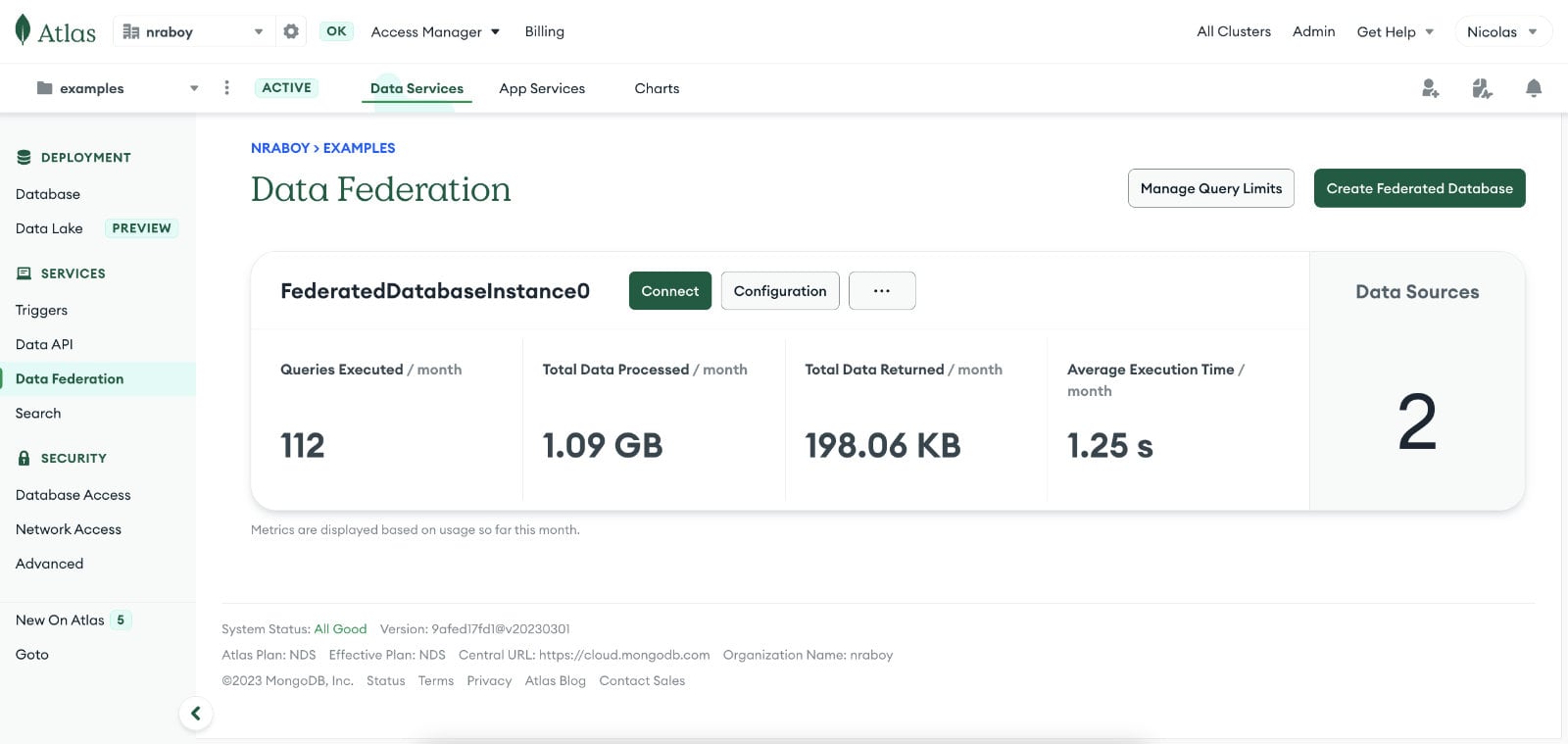Viewport: 1568px width, 744px height.
Task: Click the Connect button
Action: pos(670,291)
